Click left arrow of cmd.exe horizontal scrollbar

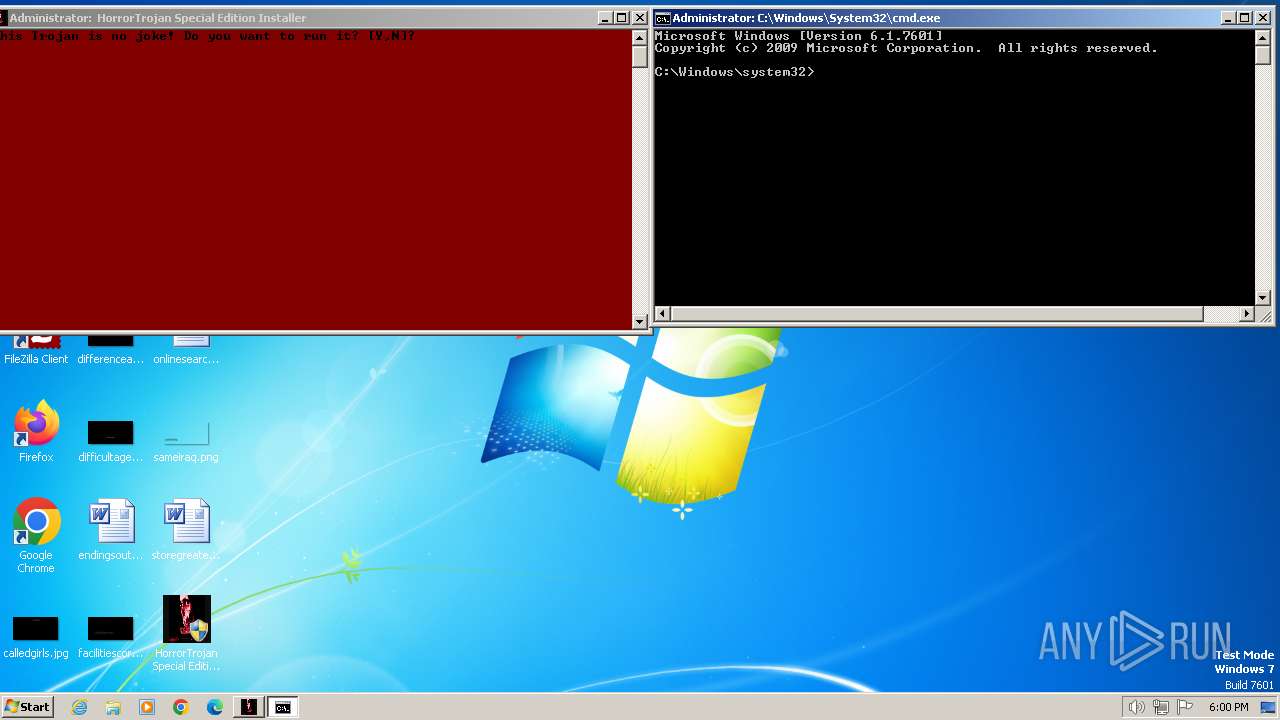point(663,314)
